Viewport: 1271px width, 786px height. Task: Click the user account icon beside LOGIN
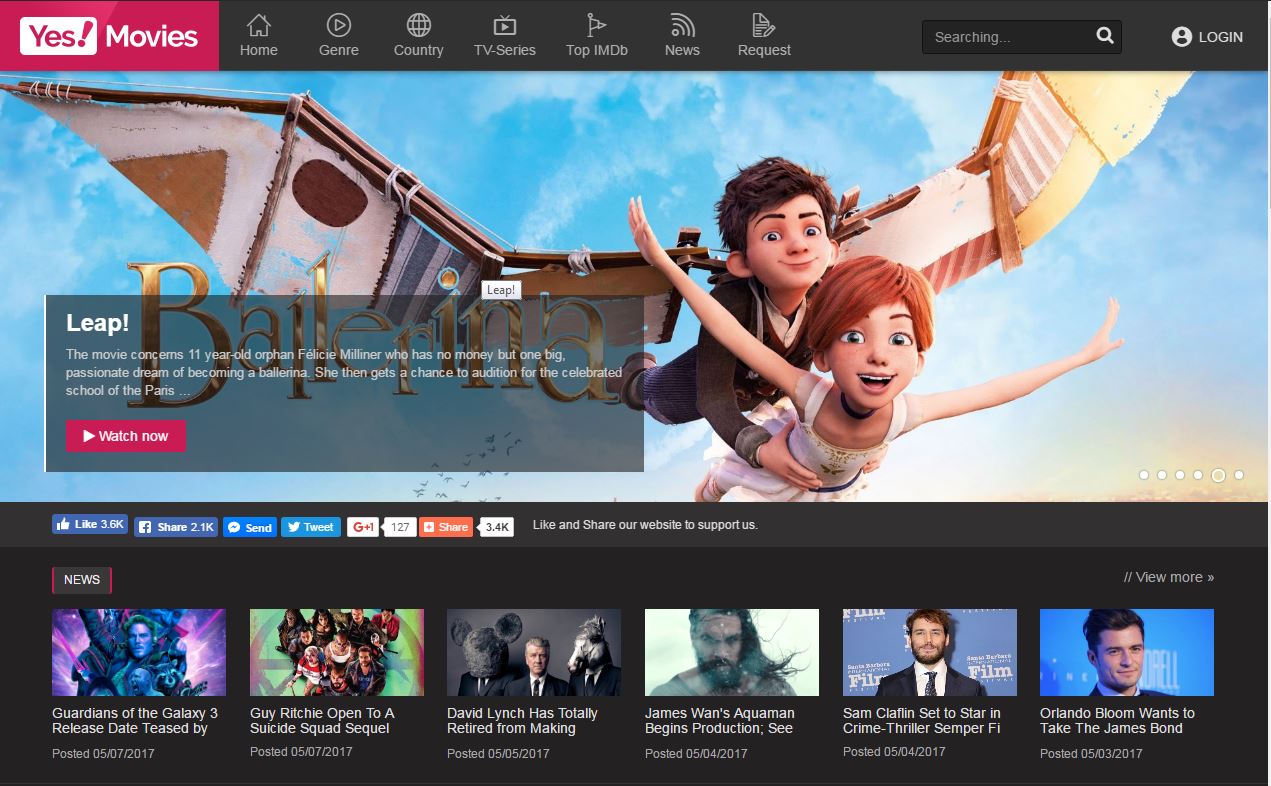[1180, 37]
